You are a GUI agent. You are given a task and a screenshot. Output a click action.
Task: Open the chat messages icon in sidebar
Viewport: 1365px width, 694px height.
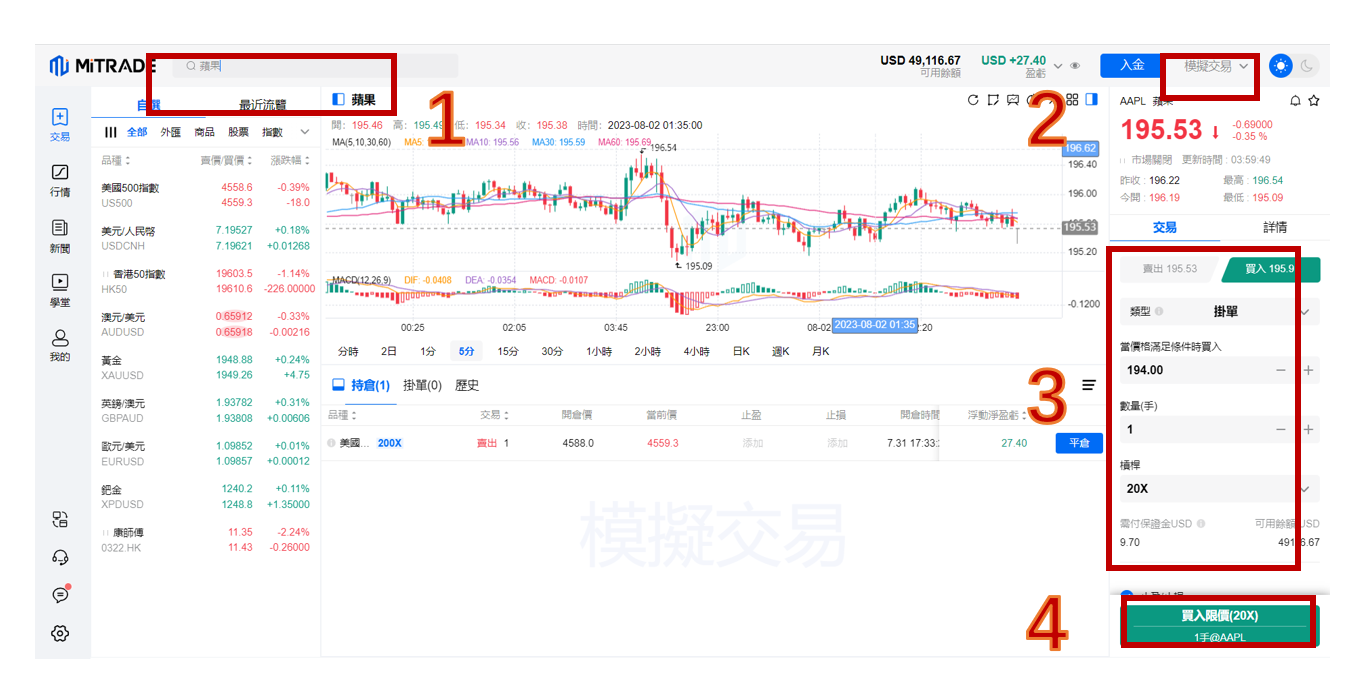coord(60,595)
